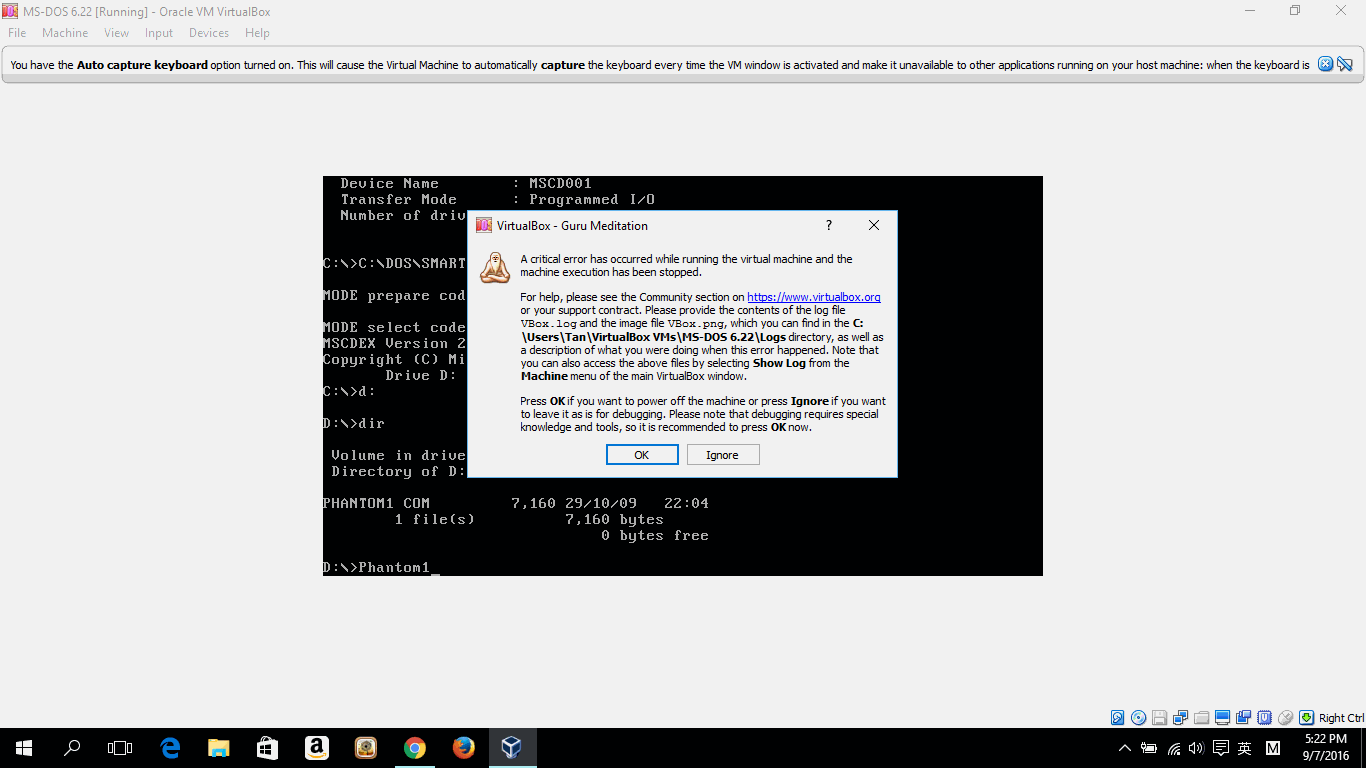
Task: Open the Wi-Fi network flyout in system tray
Action: point(1173,748)
